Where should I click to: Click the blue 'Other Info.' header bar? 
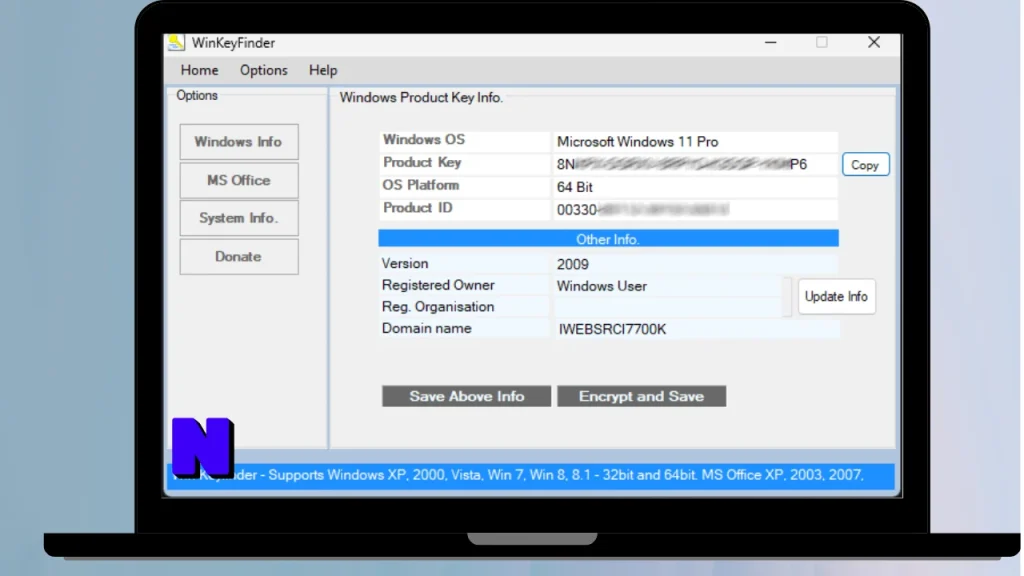(608, 238)
